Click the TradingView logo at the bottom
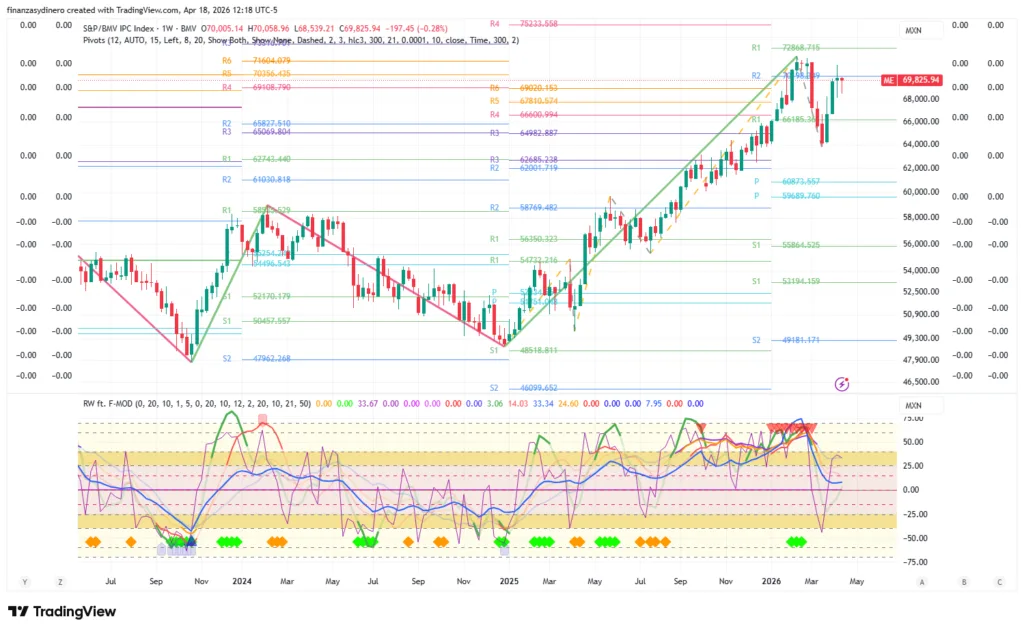 [62, 611]
